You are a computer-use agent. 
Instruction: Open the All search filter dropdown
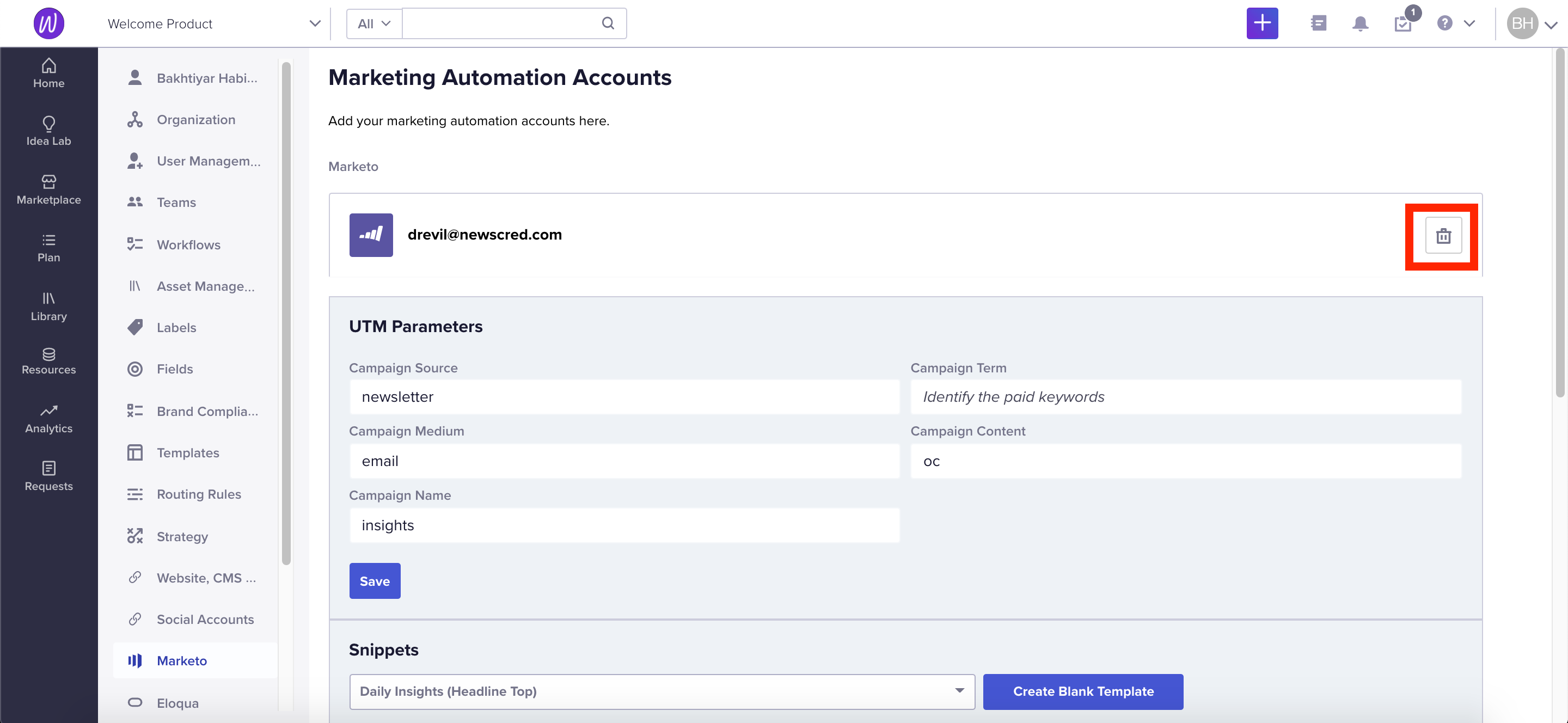click(373, 24)
